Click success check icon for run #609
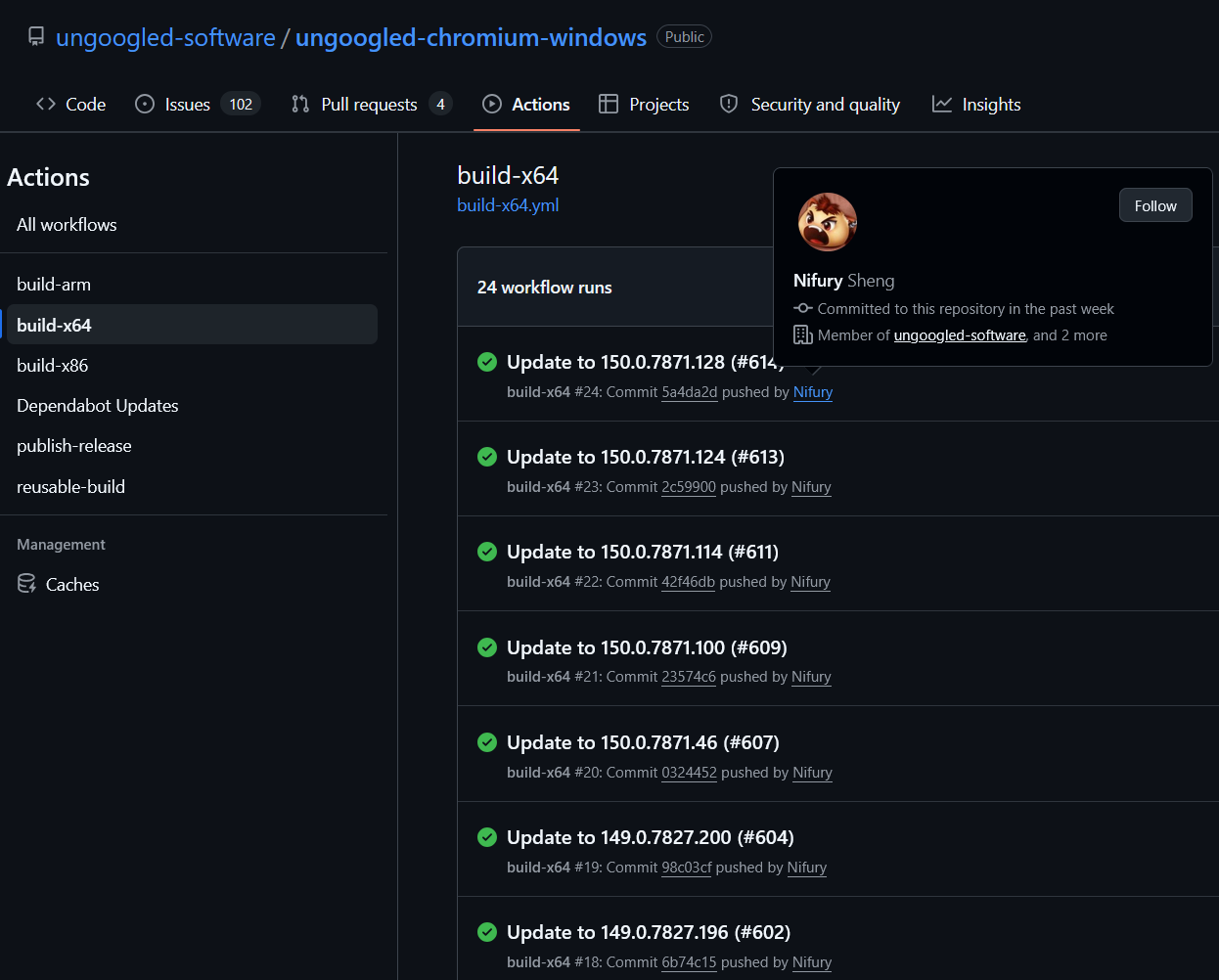The image size is (1219, 980). pos(487,647)
